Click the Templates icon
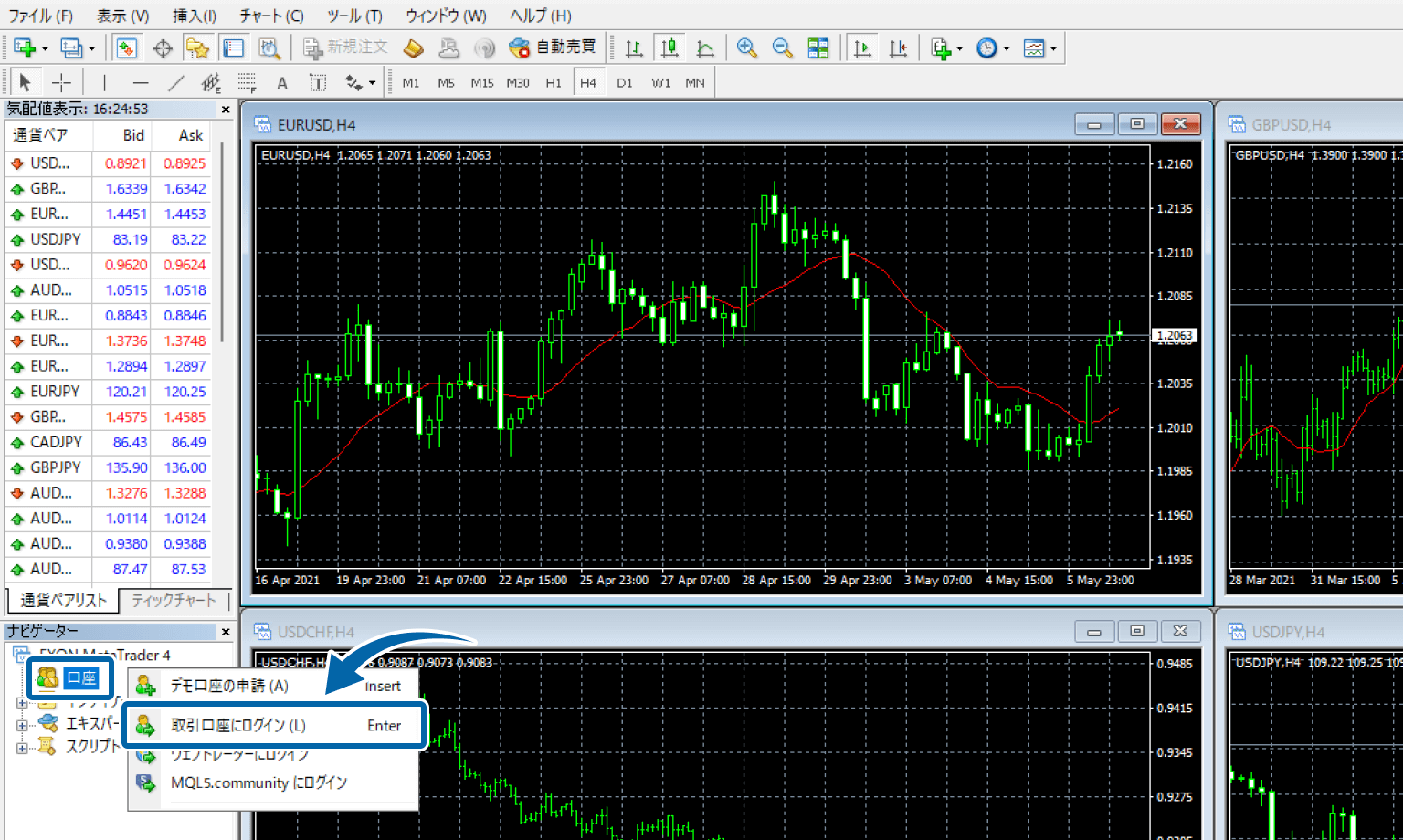This screenshot has width=1403, height=840. pyautogui.click(x=1034, y=47)
